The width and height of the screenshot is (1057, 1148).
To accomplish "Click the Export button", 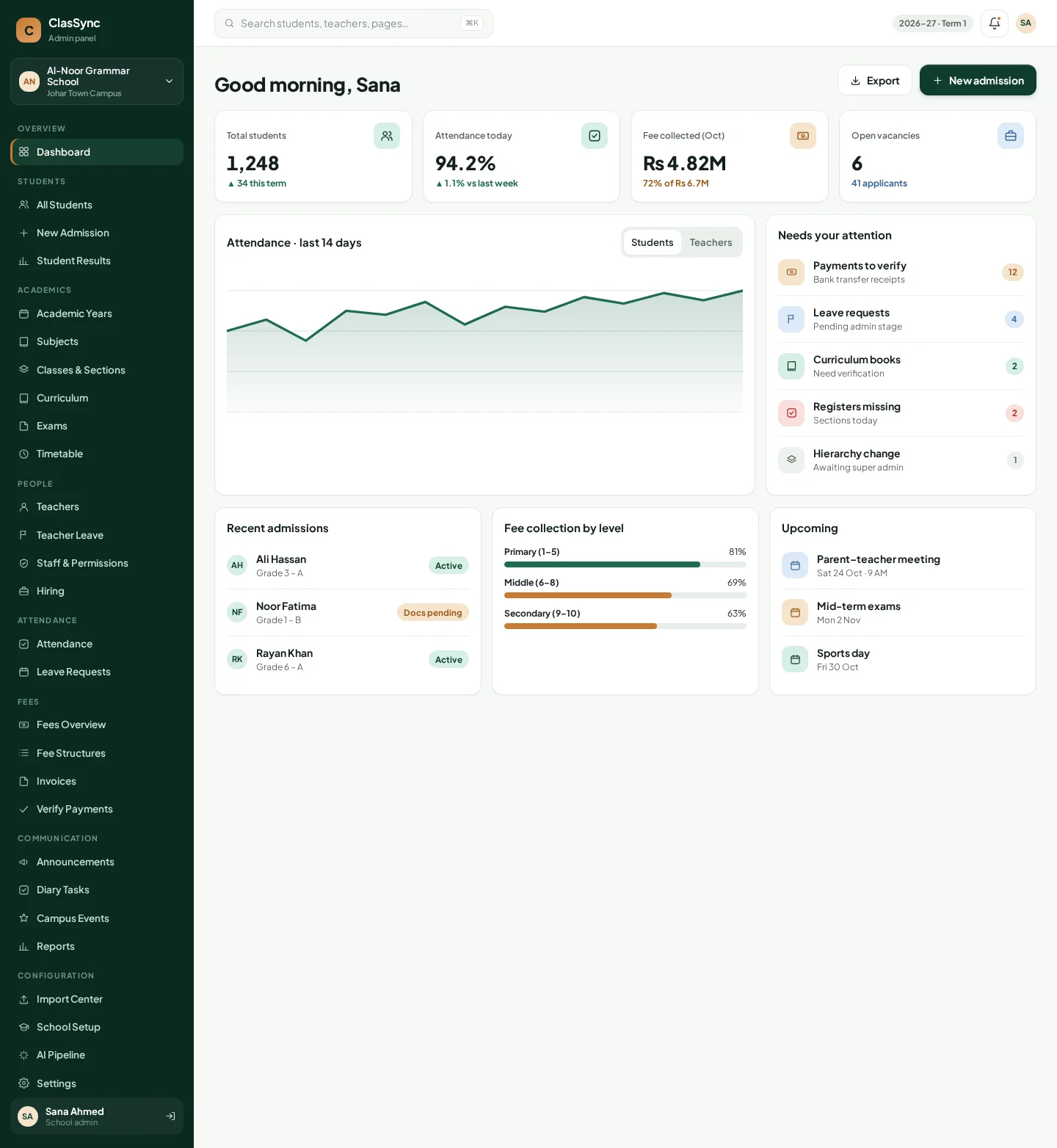I will (x=875, y=80).
